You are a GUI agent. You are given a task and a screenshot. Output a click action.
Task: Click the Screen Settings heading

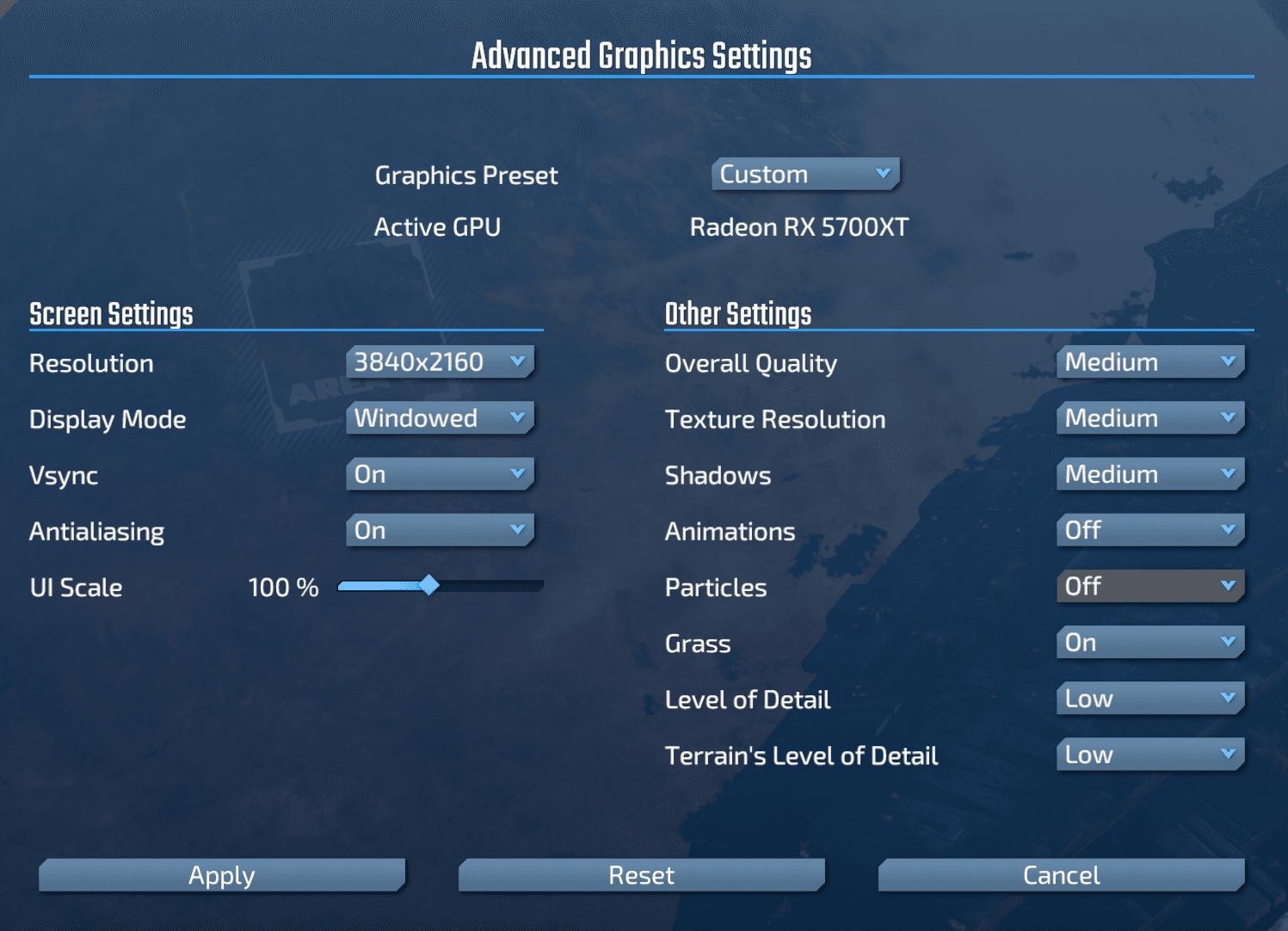tap(111, 314)
